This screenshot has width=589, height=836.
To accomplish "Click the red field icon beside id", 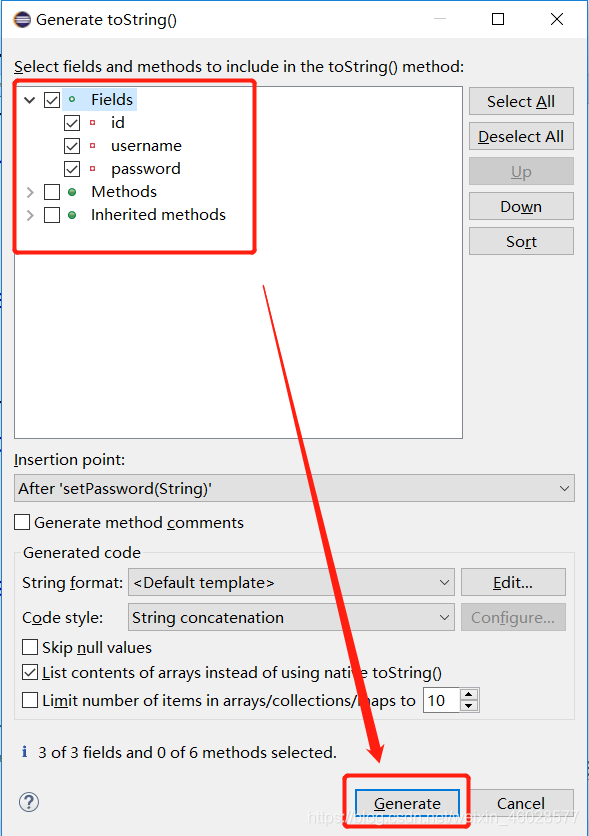I will pyautogui.click(x=91, y=122).
